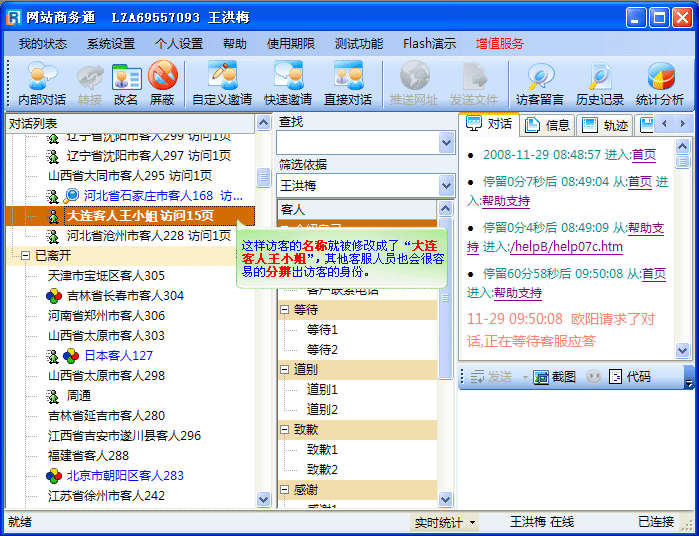This screenshot has height=536, width=699.
Task: Open 历史记录 history records
Action: coord(600,82)
